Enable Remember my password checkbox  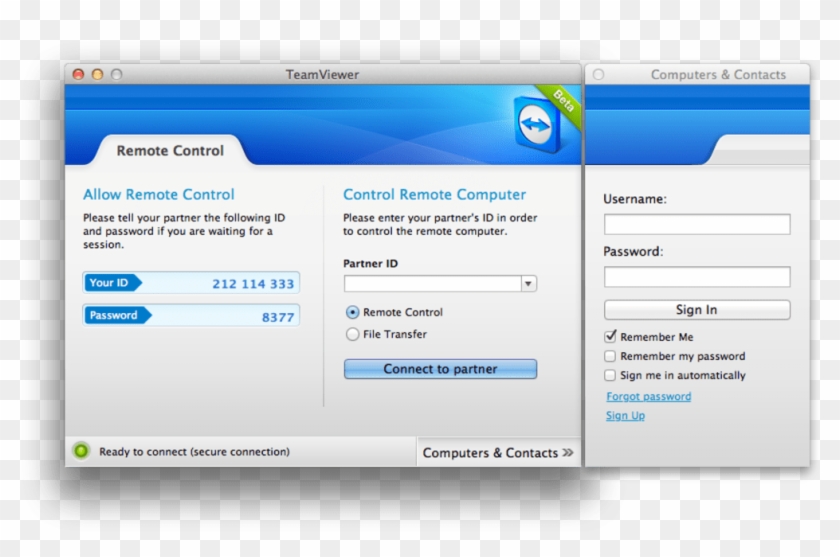coord(610,356)
